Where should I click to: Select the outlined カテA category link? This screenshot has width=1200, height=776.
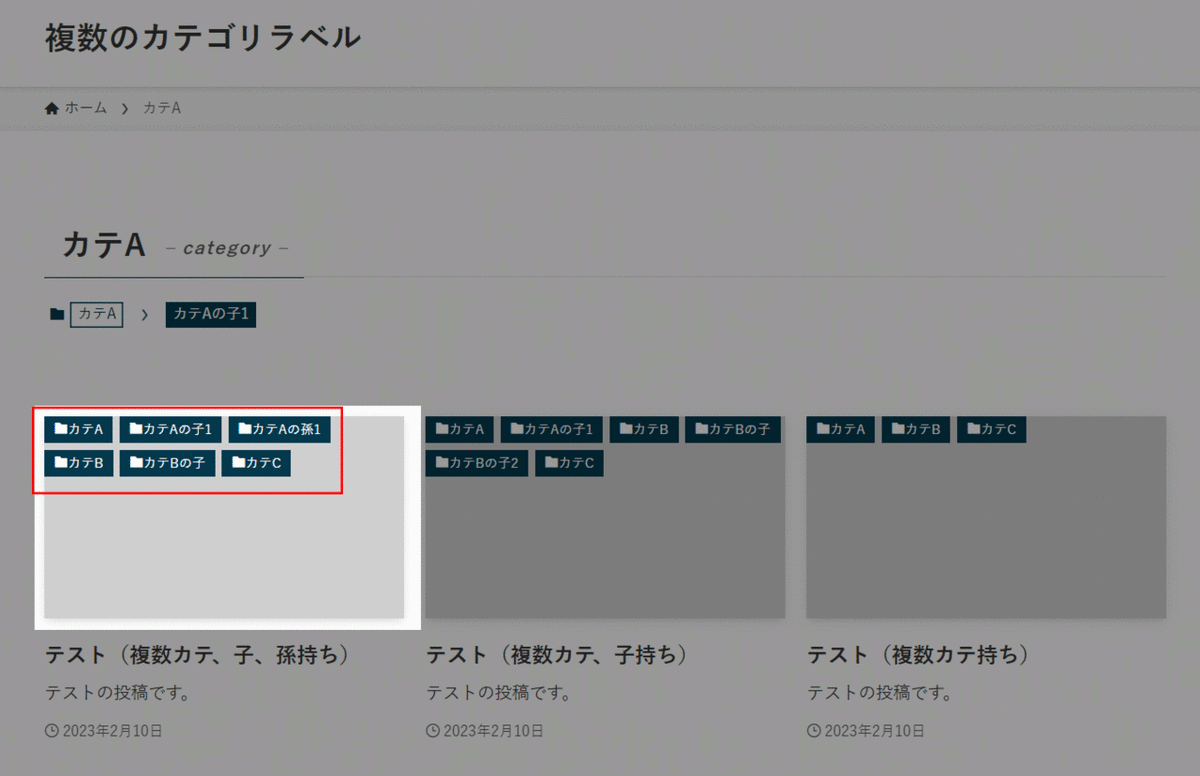pyautogui.click(x=97, y=314)
